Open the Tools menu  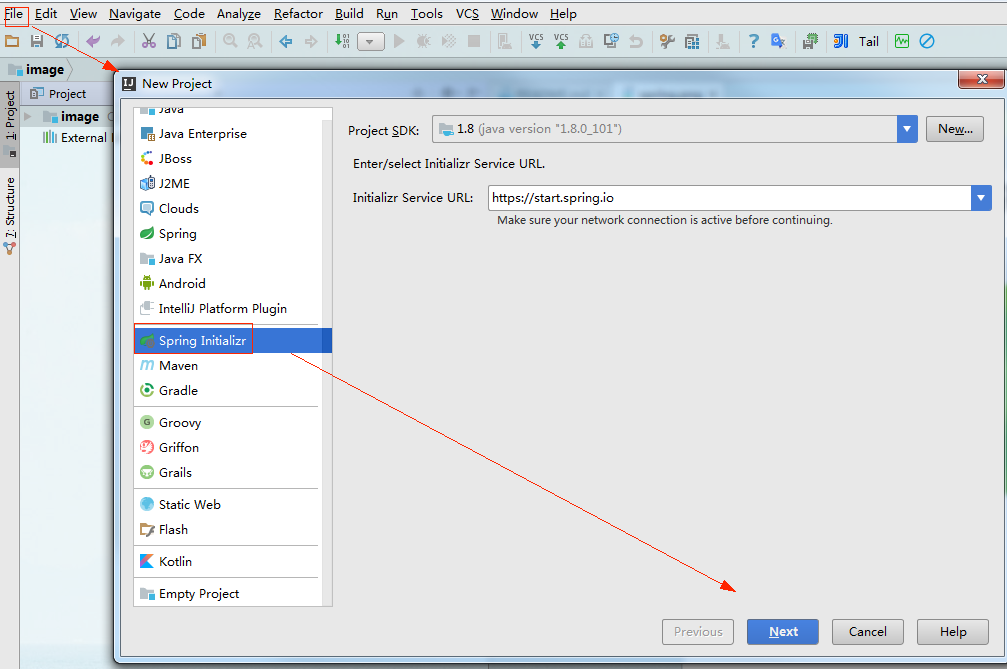click(x=427, y=13)
